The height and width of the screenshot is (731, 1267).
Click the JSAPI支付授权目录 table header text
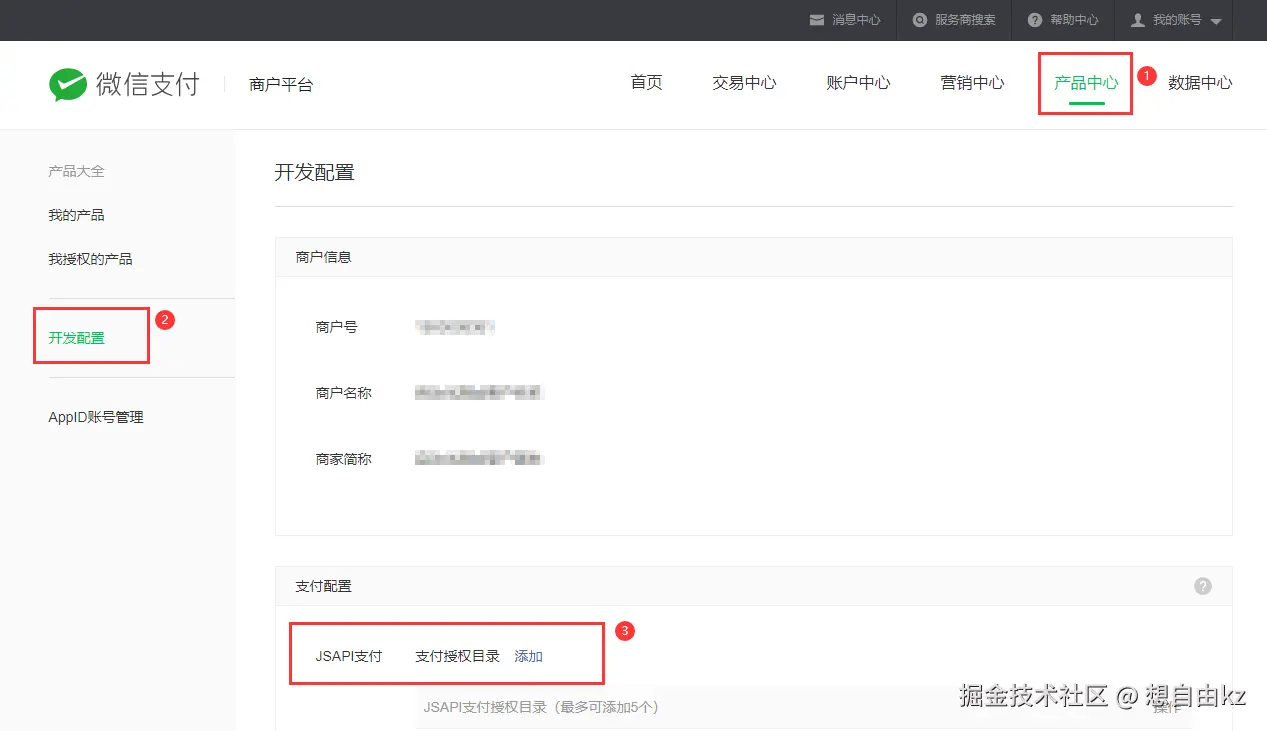tap(541, 707)
